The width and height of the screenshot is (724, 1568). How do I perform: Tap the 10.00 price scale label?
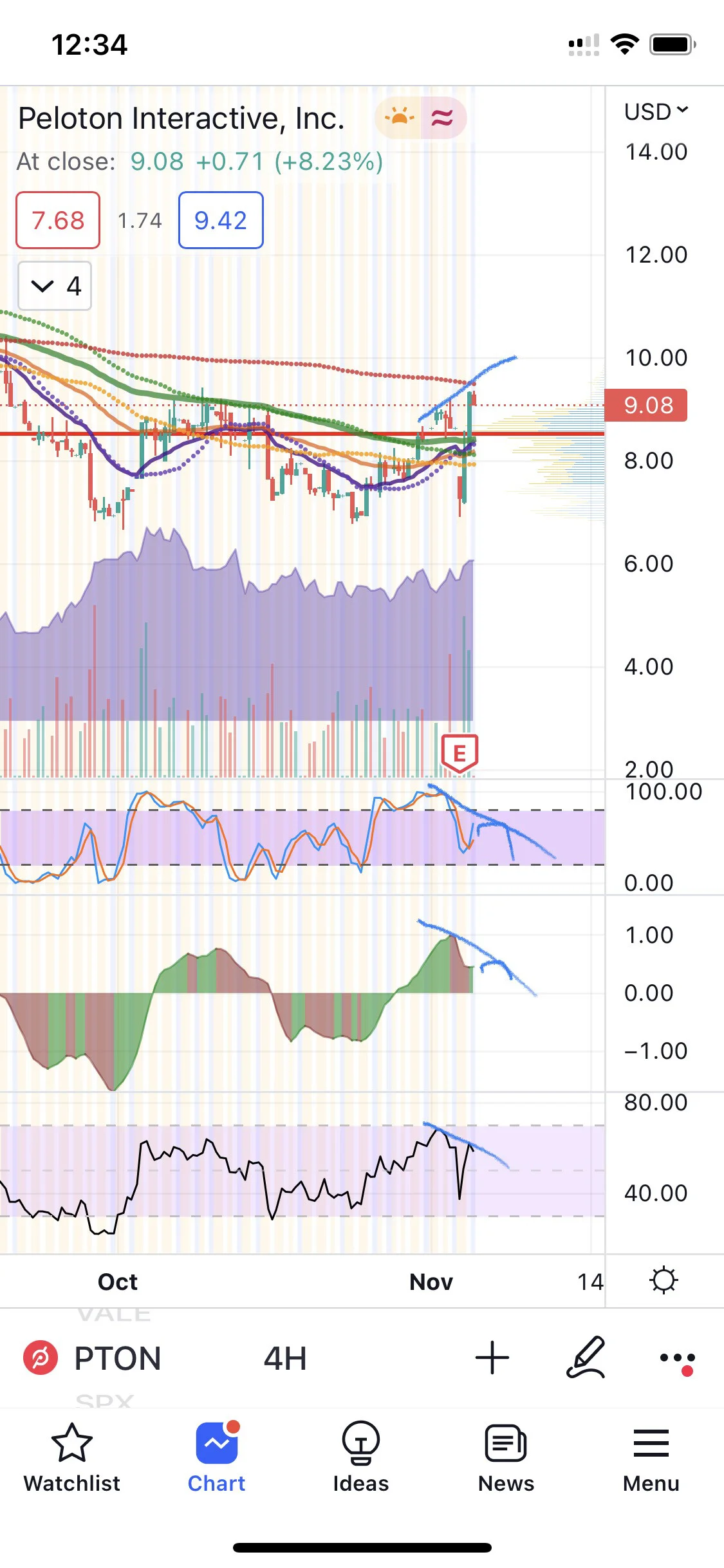tap(656, 358)
